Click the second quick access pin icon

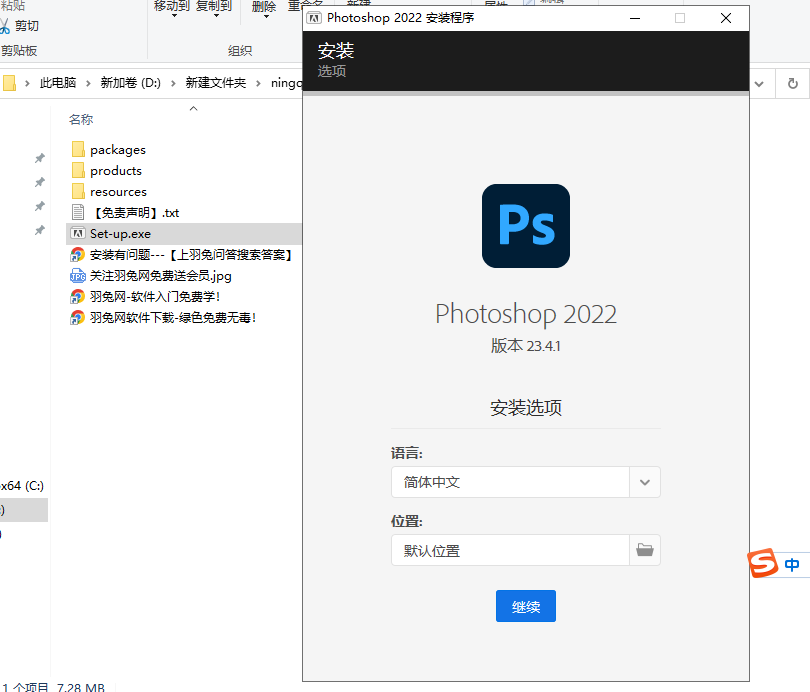pyautogui.click(x=40, y=182)
